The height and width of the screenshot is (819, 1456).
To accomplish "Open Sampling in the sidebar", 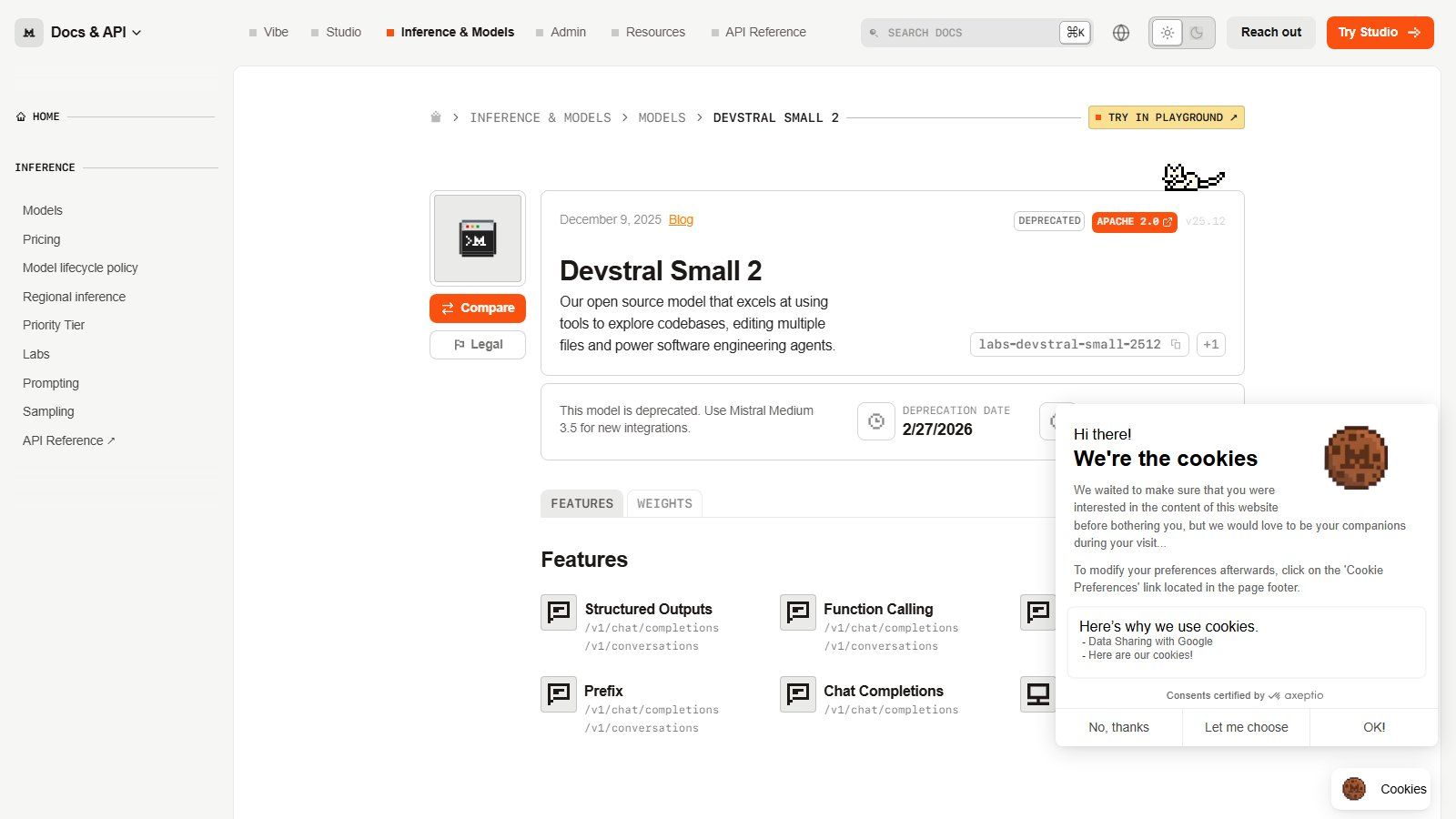I will (x=48, y=411).
